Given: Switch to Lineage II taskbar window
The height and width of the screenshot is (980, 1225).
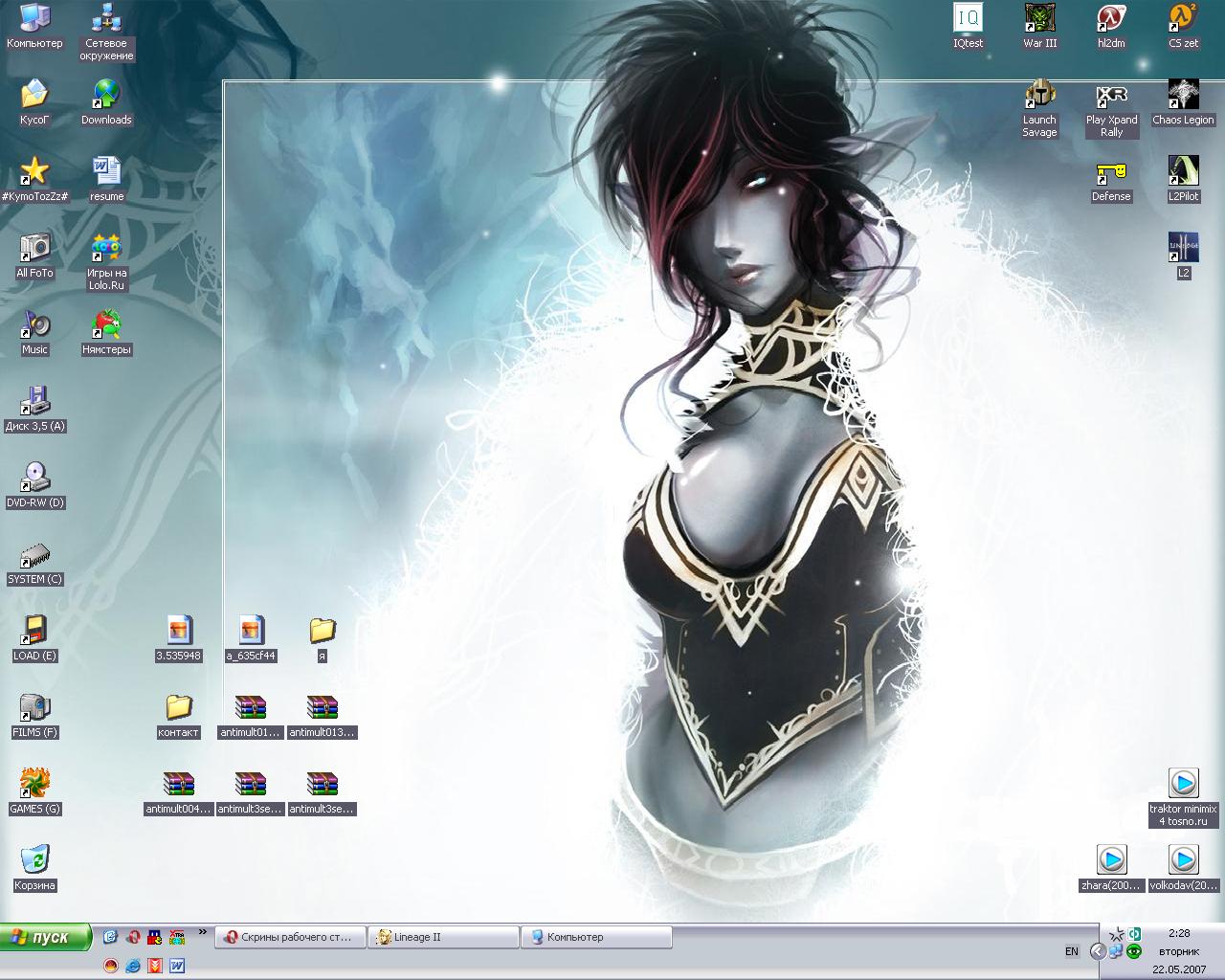Looking at the screenshot, I should (x=443, y=937).
